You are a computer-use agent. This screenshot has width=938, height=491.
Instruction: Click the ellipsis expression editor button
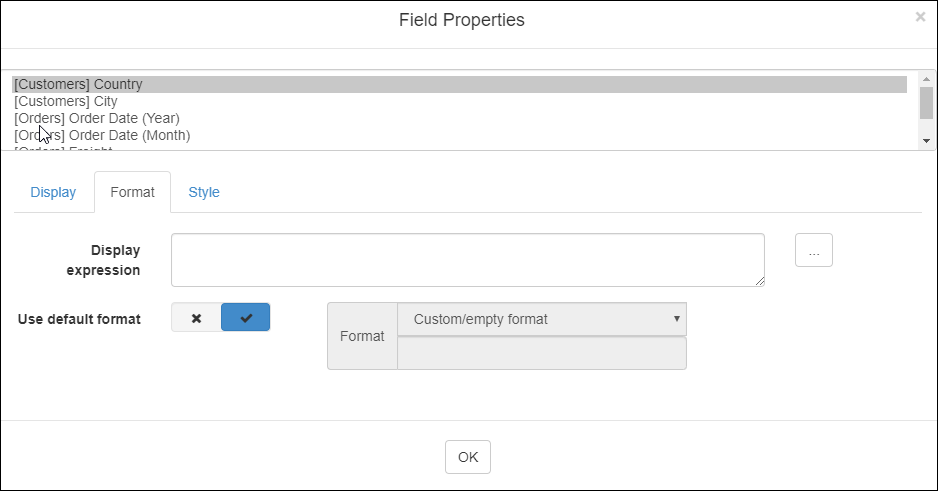tap(814, 251)
